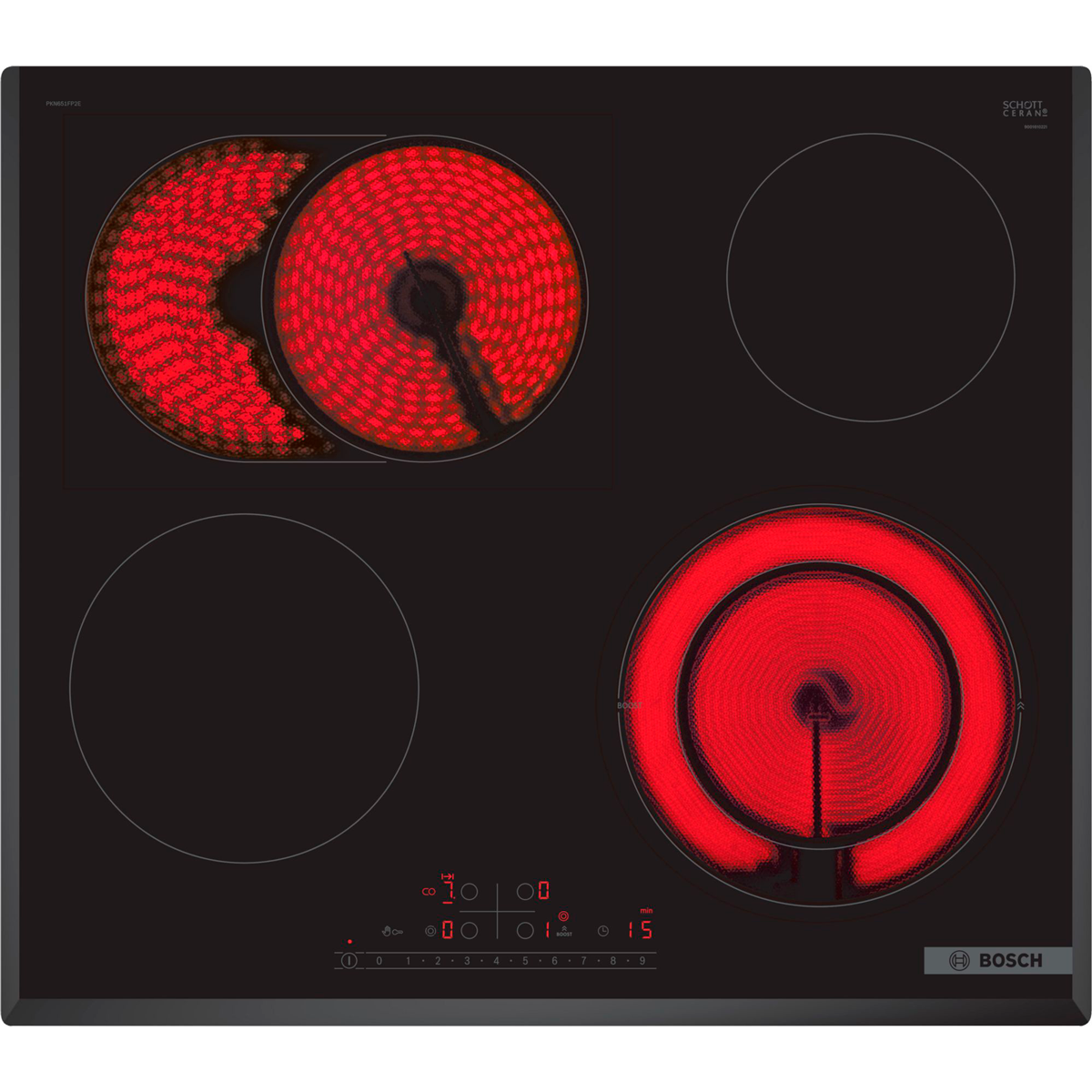Set power level 7 on the slider
1092x1092 pixels.
coord(583,961)
